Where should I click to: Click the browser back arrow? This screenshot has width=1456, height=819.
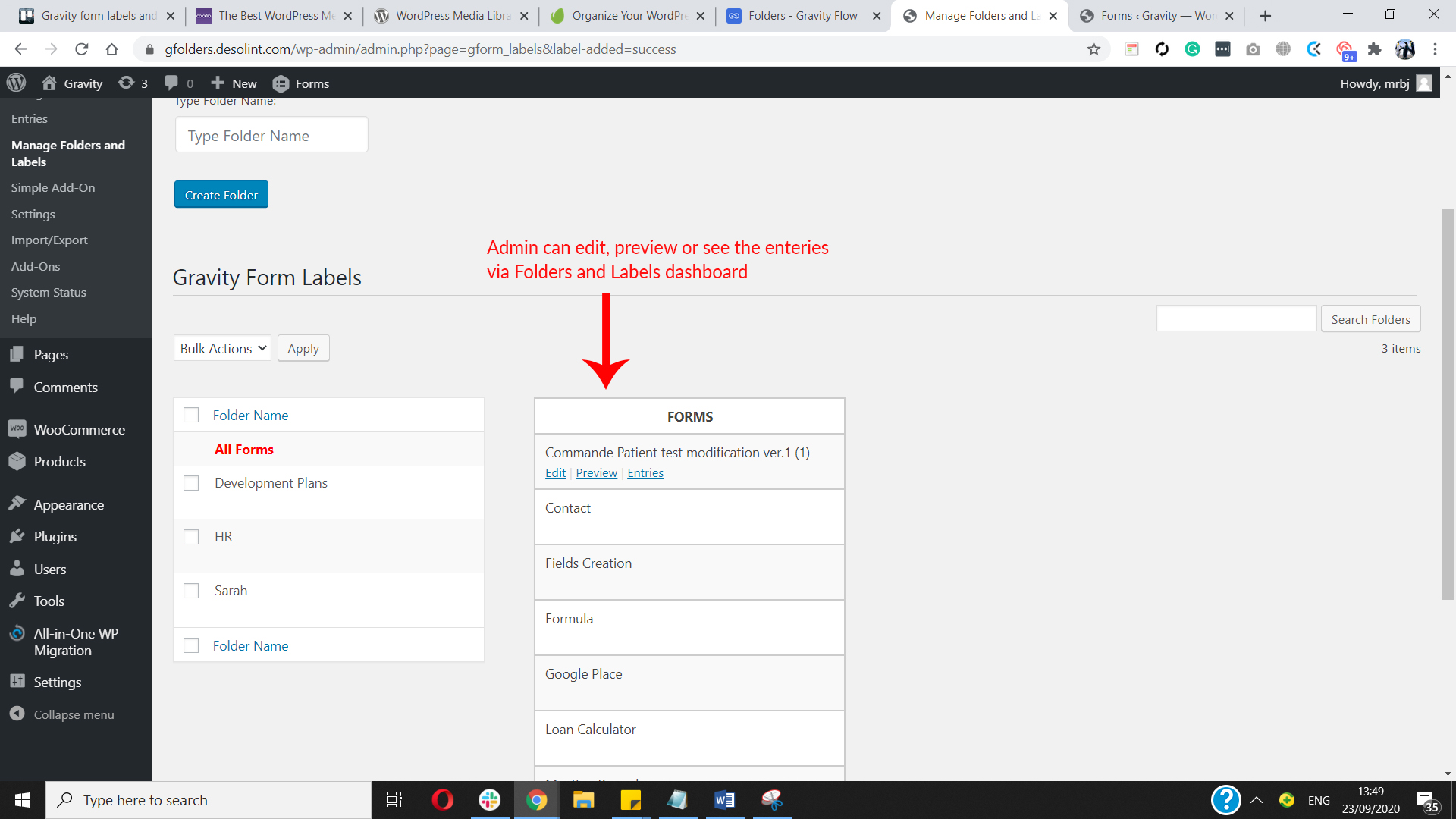pyautogui.click(x=20, y=49)
